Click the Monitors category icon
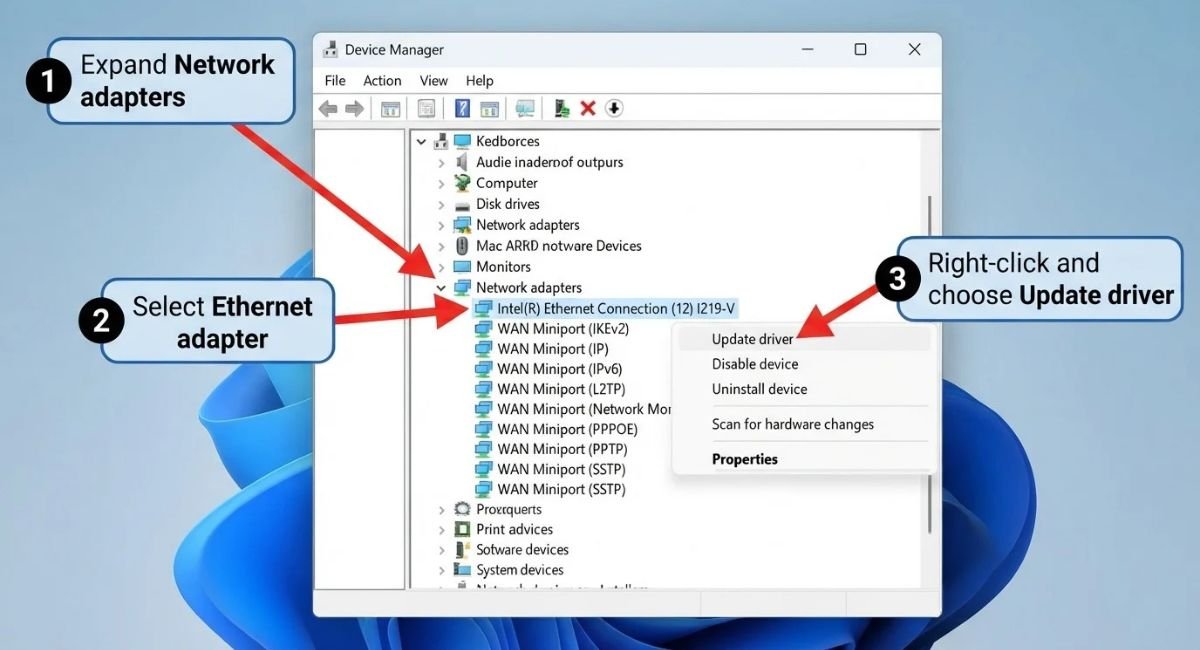 click(462, 267)
